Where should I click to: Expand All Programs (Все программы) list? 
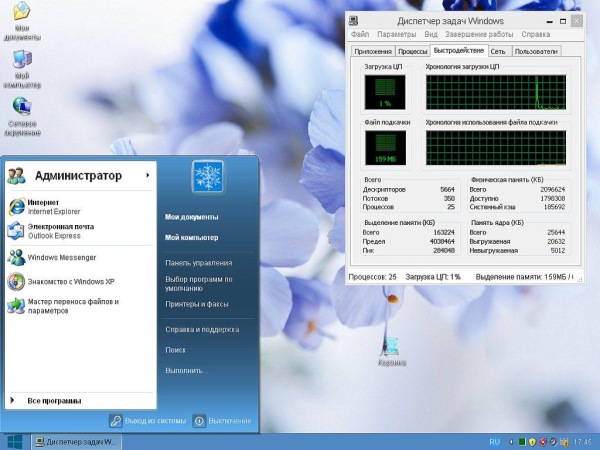coord(54,400)
